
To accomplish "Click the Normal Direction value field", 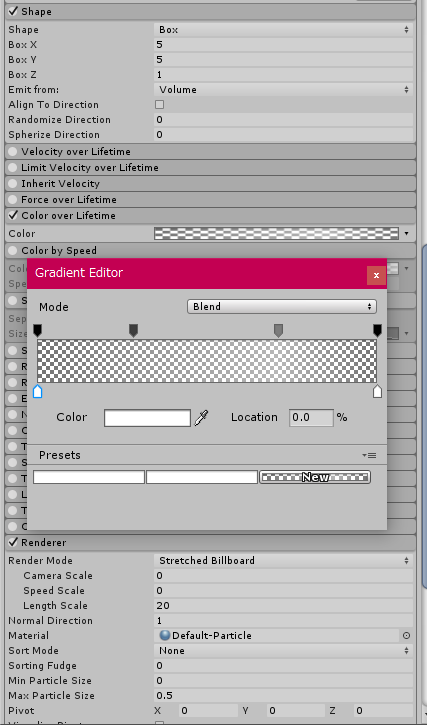I will [283, 621].
